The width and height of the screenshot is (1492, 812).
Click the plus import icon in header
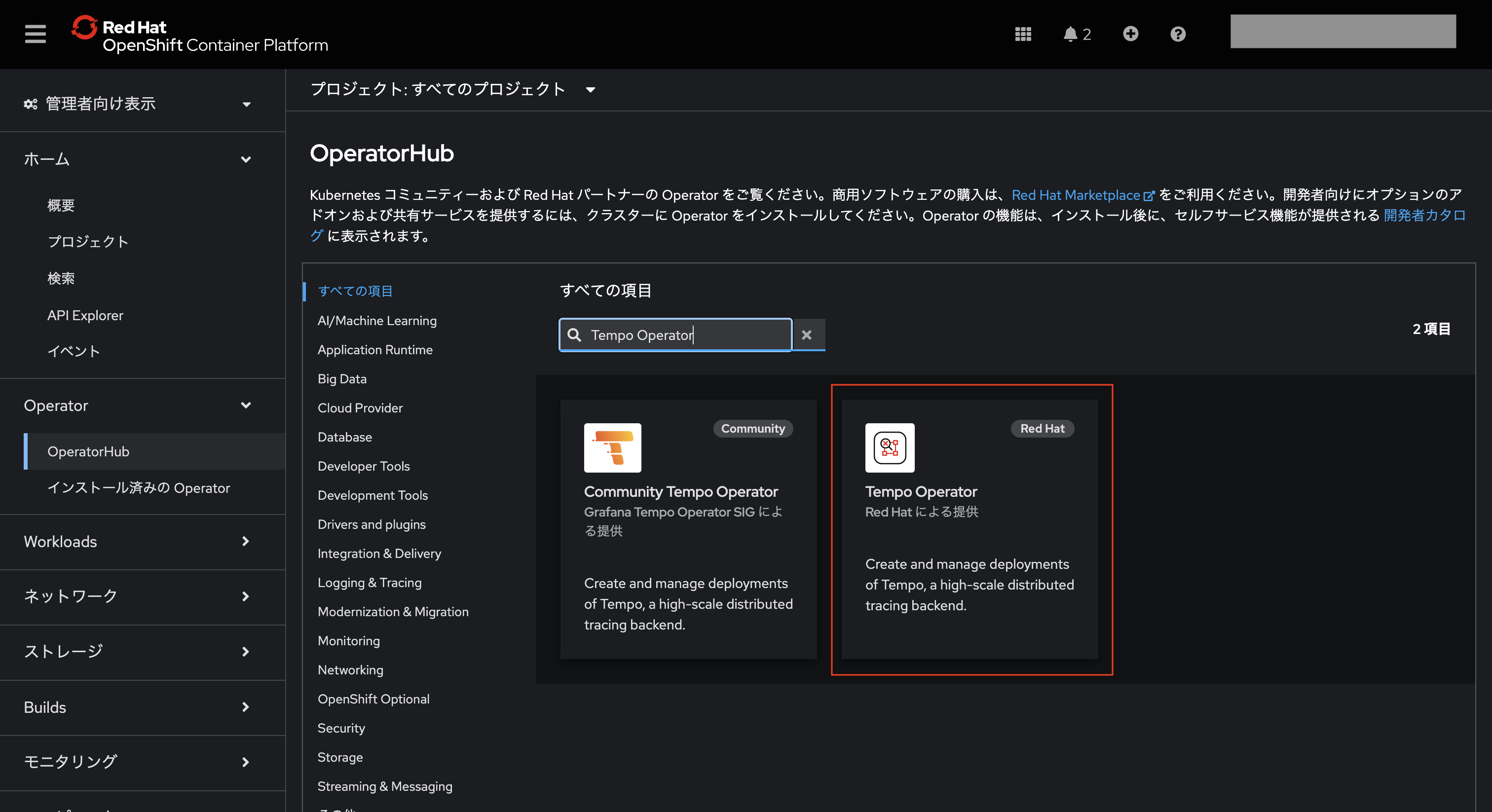(x=1130, y=34)
